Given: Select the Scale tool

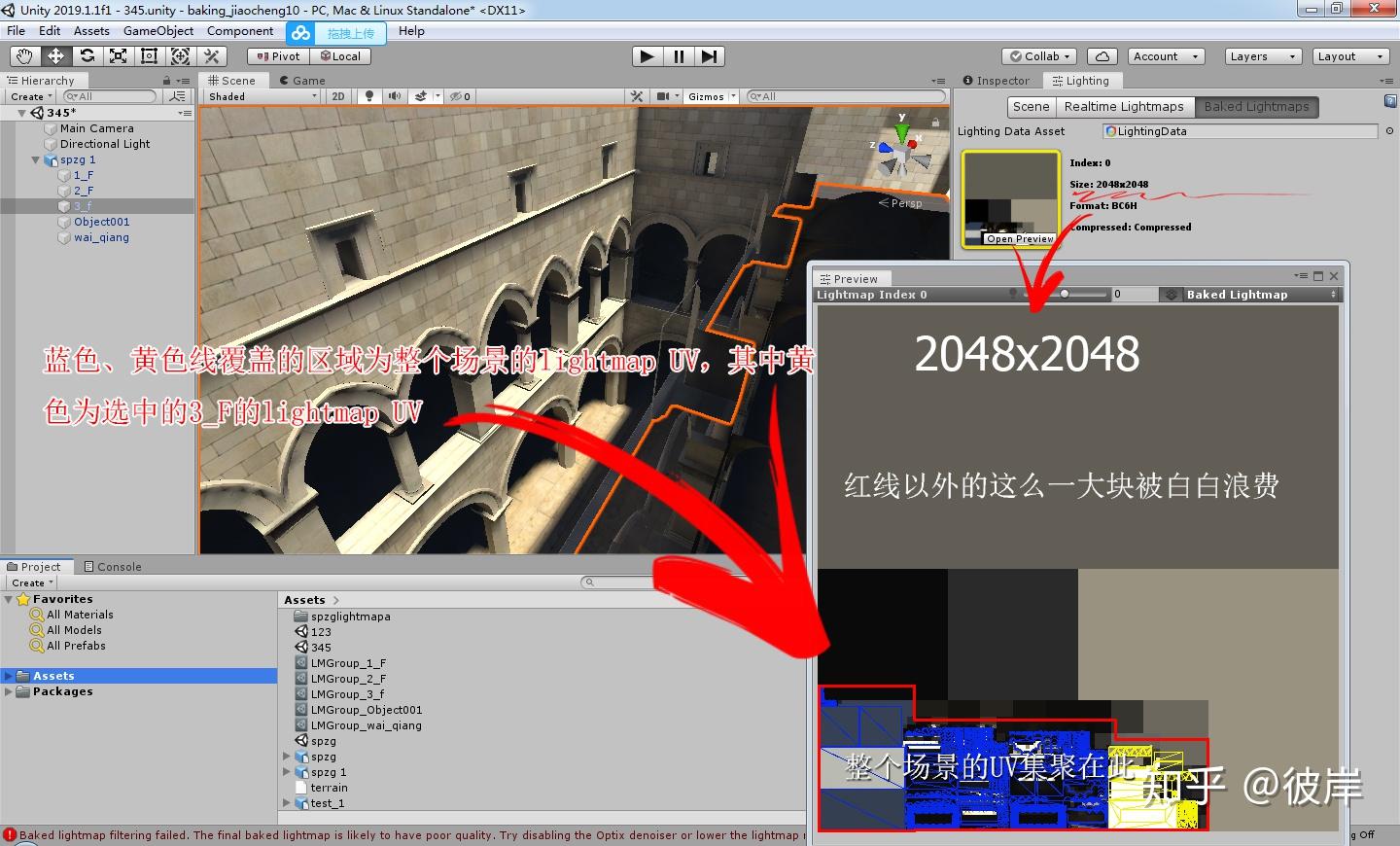Looking at the screenshot, I should 118,56.
